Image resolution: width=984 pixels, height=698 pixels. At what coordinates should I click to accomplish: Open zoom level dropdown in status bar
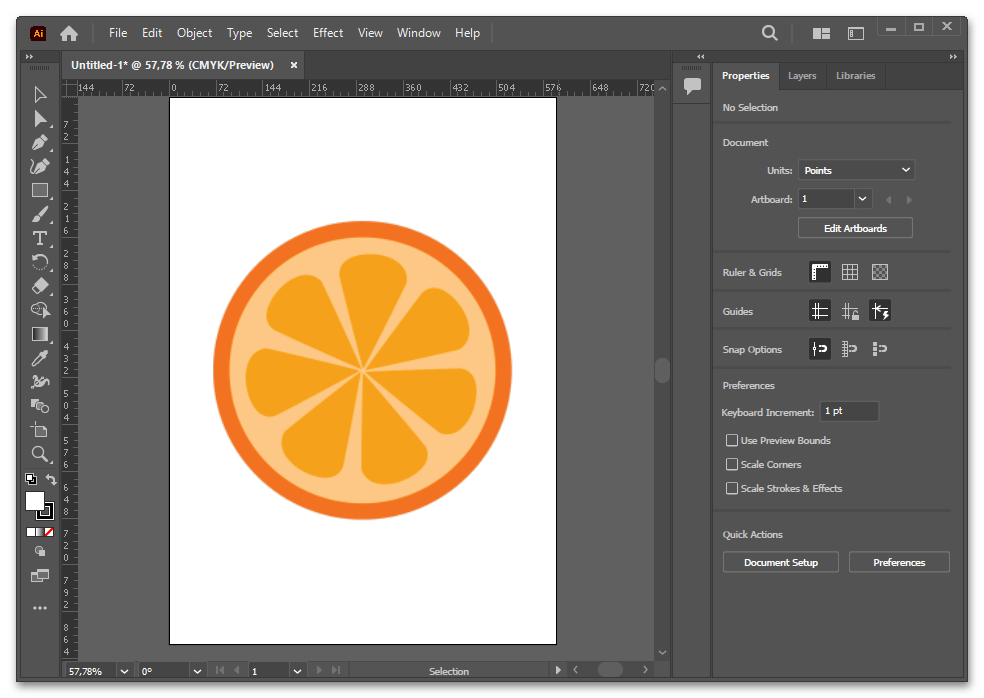click(x=124, y=671)
